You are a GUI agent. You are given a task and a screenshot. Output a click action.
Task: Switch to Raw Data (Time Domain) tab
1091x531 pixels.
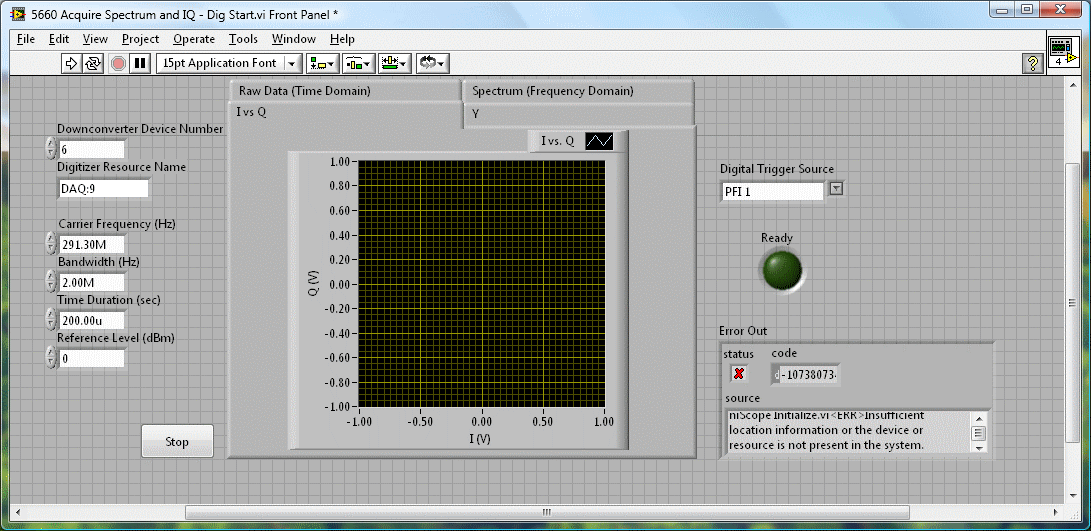pos(345,90)
